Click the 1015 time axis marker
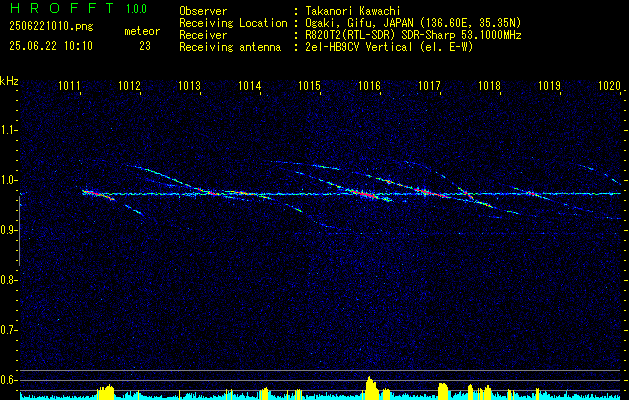 (x=309, y=86)
